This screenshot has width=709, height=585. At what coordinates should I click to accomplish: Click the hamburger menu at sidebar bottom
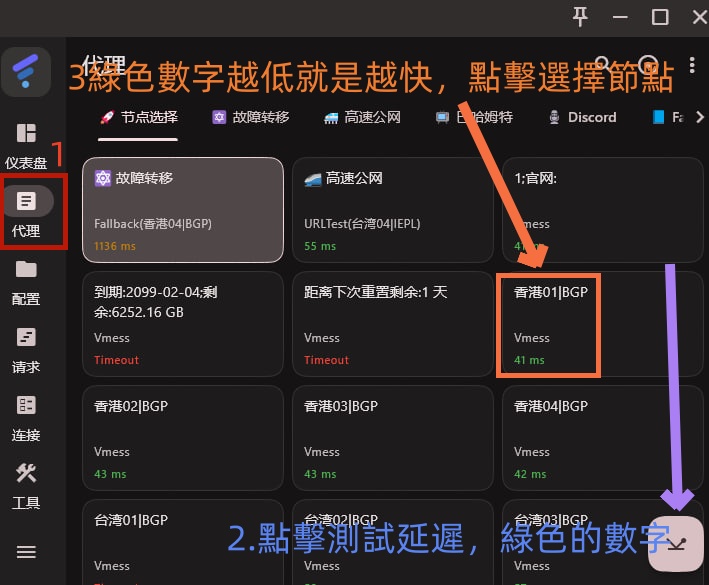[x=26, y=552]
